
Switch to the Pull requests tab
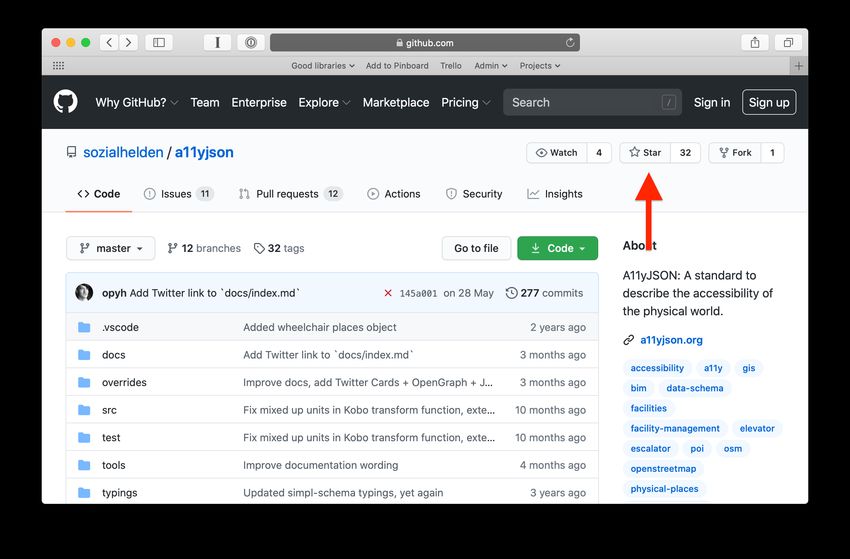point(290,194)
